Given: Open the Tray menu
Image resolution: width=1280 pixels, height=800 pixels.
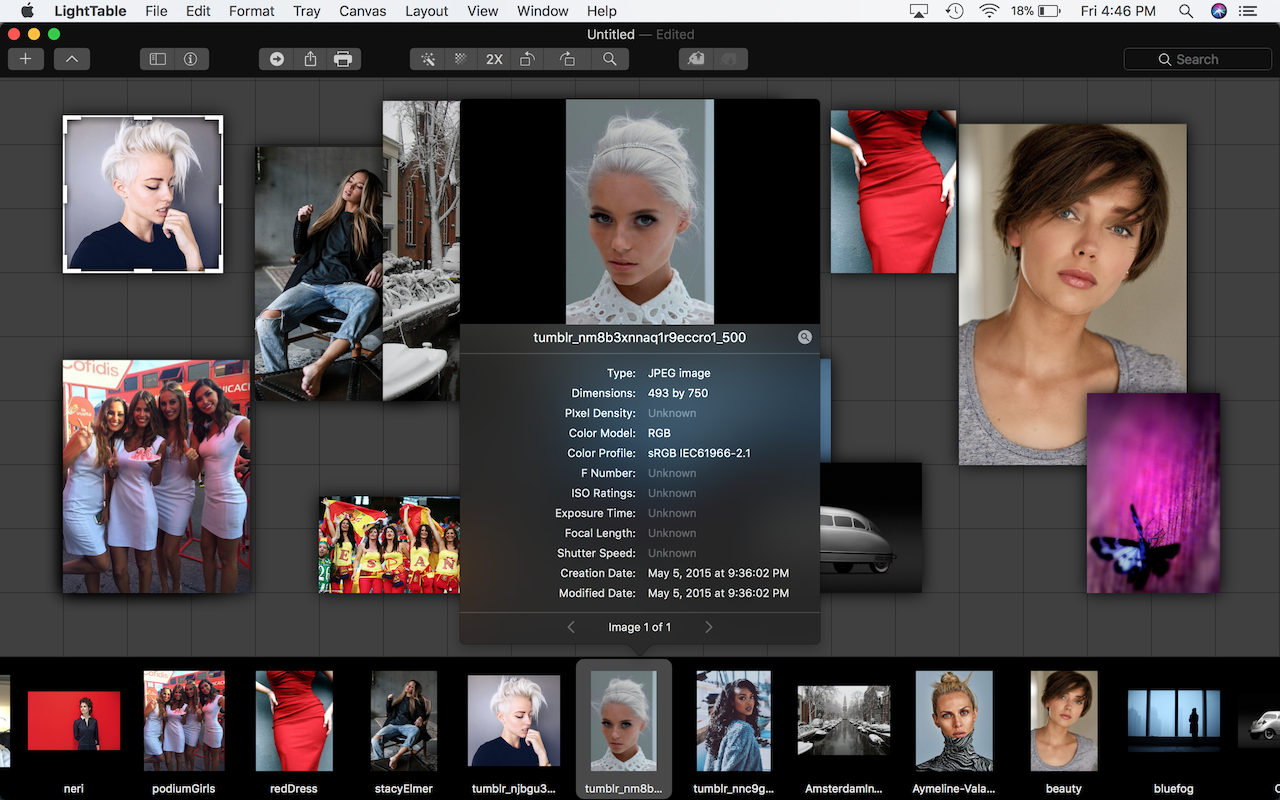Looking at the screenshot, I should [307, 11].
